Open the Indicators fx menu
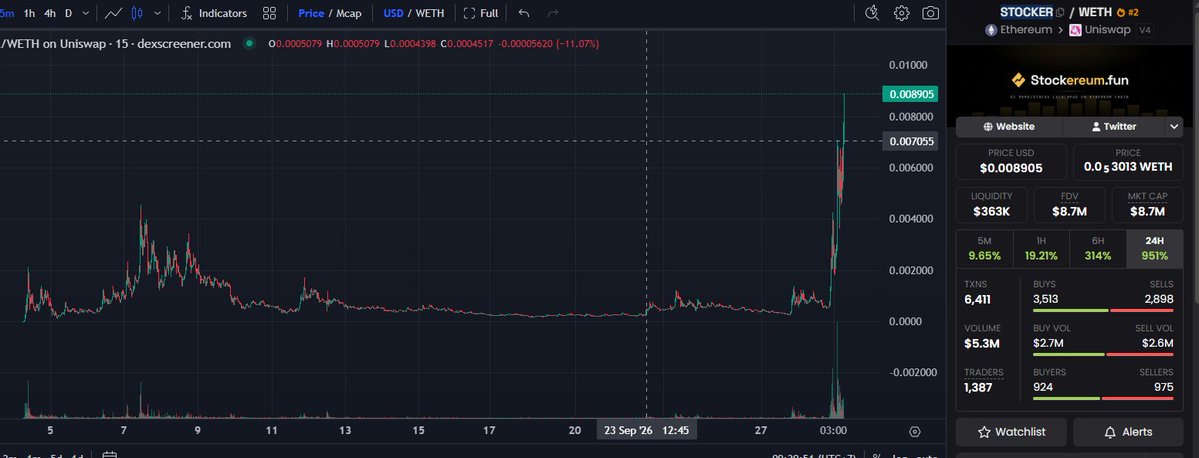The height and width of the screenshot is (458, 1199). (214, 13)
